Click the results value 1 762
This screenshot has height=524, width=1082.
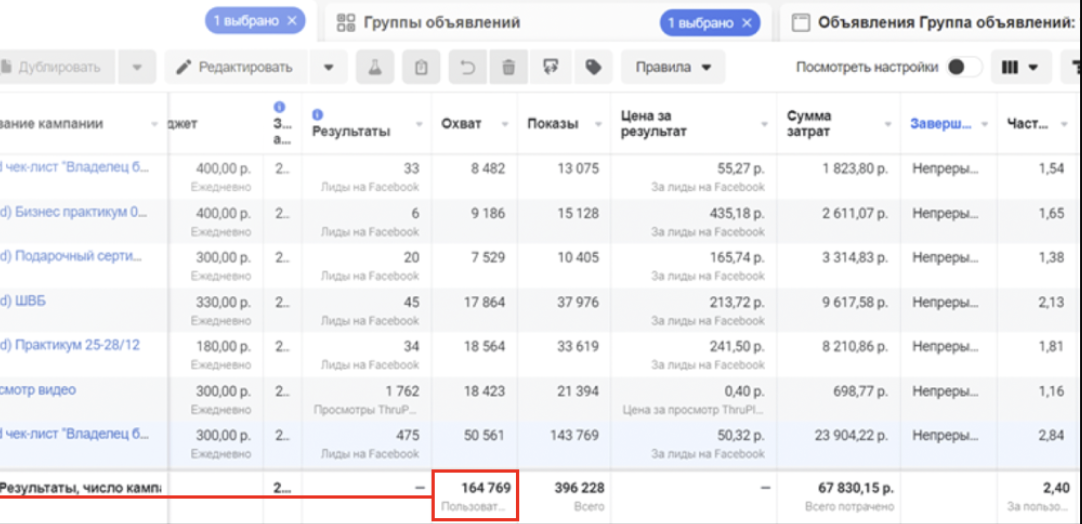402,391
